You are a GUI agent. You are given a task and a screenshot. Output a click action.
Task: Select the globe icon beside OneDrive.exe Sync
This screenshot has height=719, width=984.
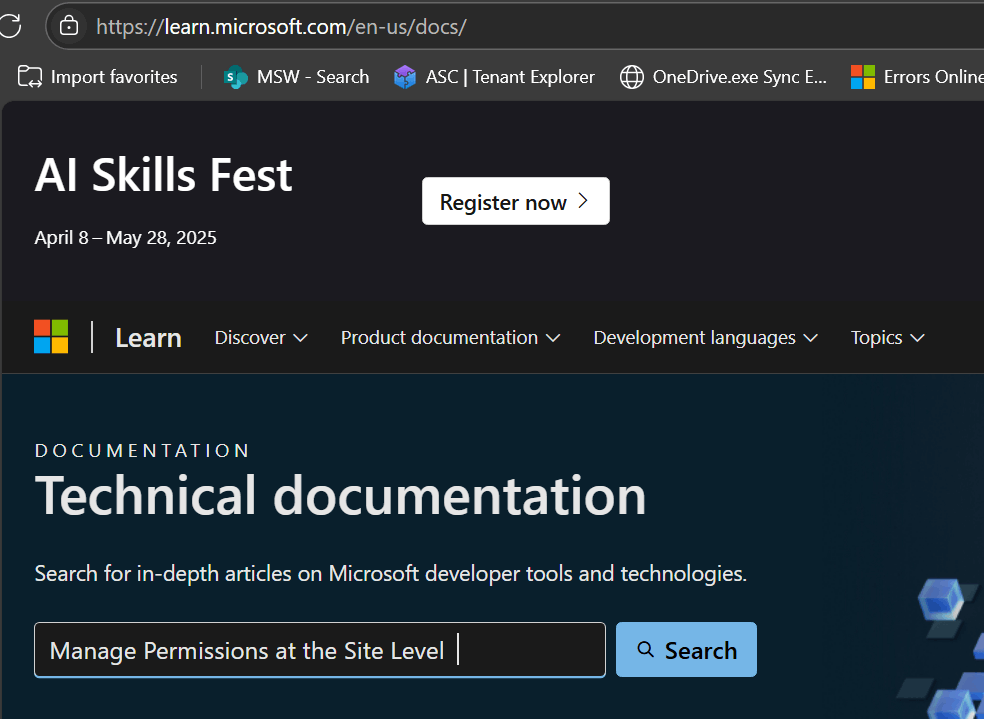coord(632,77)
